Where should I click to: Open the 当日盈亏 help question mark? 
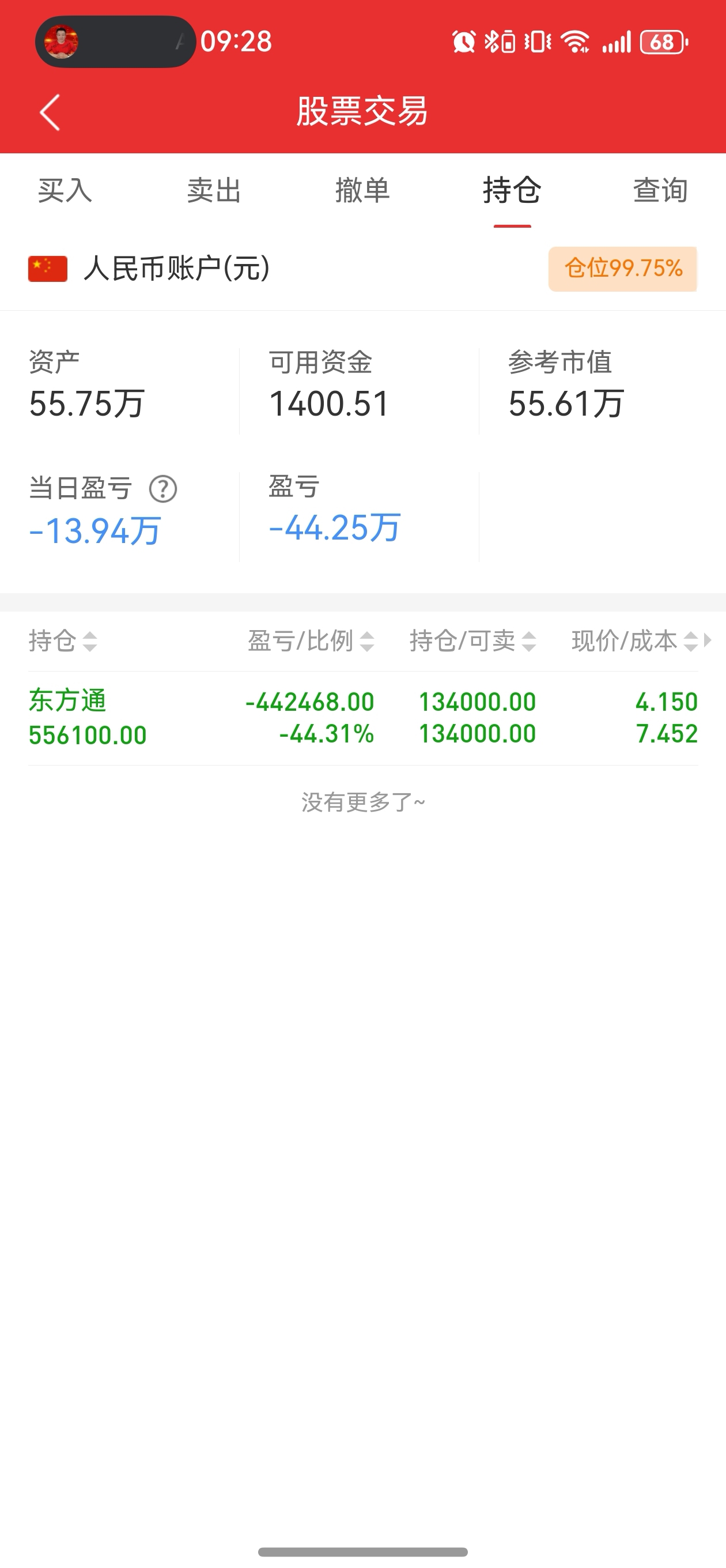[163, 489]
